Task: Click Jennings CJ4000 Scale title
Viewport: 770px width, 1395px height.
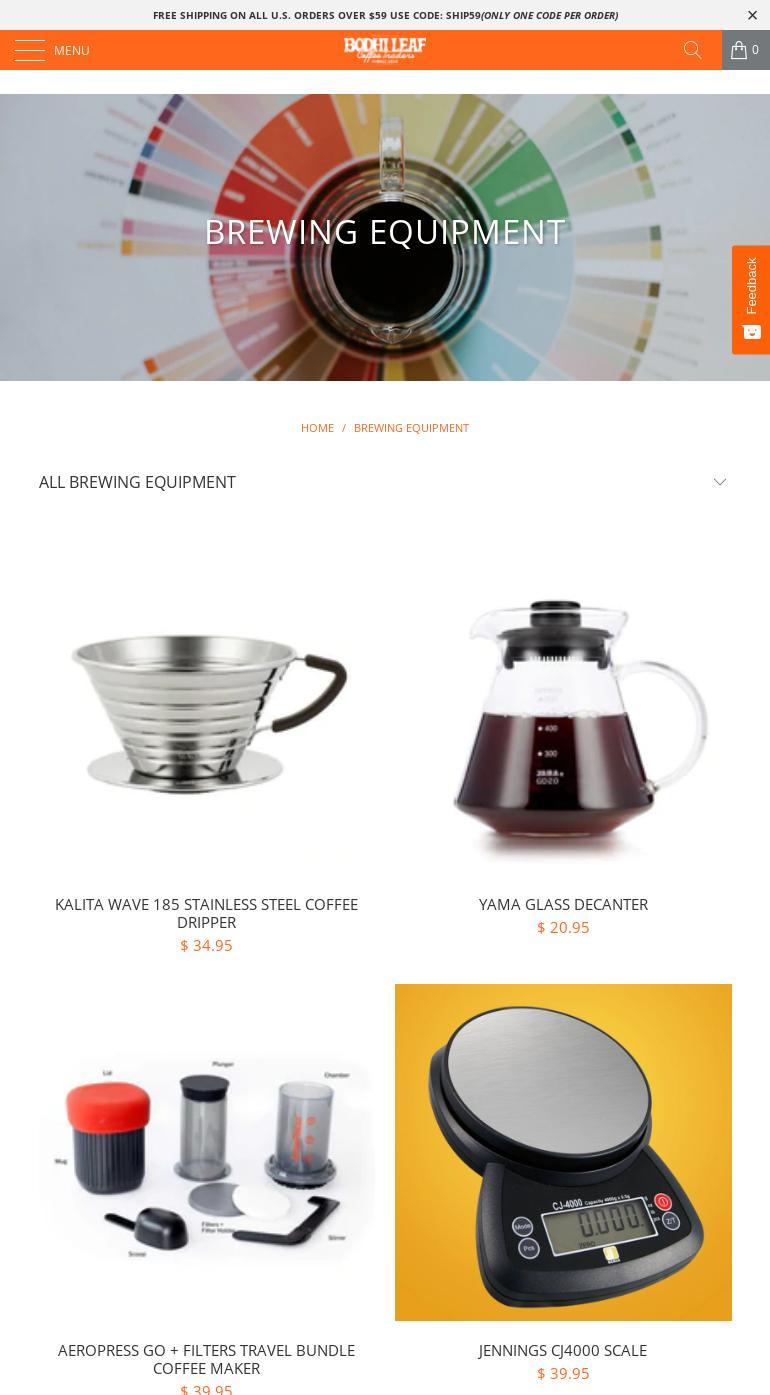Action: [563, 1350]
